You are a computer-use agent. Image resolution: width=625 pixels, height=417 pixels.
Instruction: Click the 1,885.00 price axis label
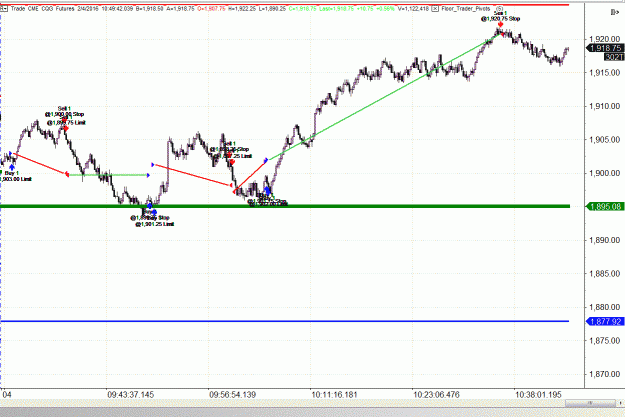click(x=605, y=273)
